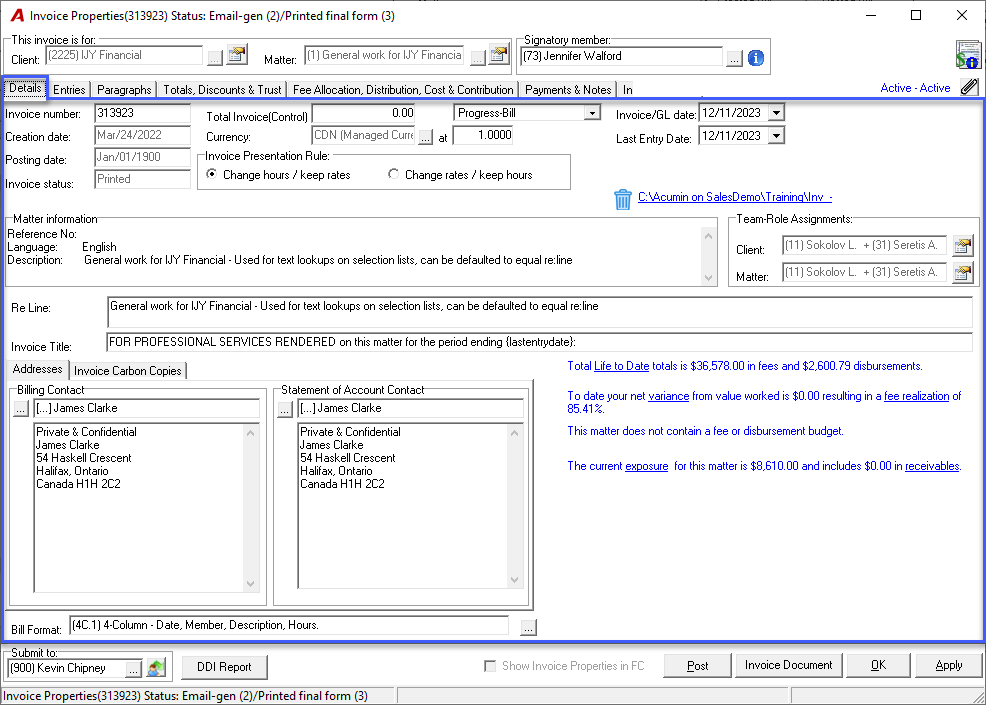This screenshot has height=705, width=986.
Task: Open Fee Allocation, Distribution, Cost & Contribution tab
Action: [x=403, y=89]
